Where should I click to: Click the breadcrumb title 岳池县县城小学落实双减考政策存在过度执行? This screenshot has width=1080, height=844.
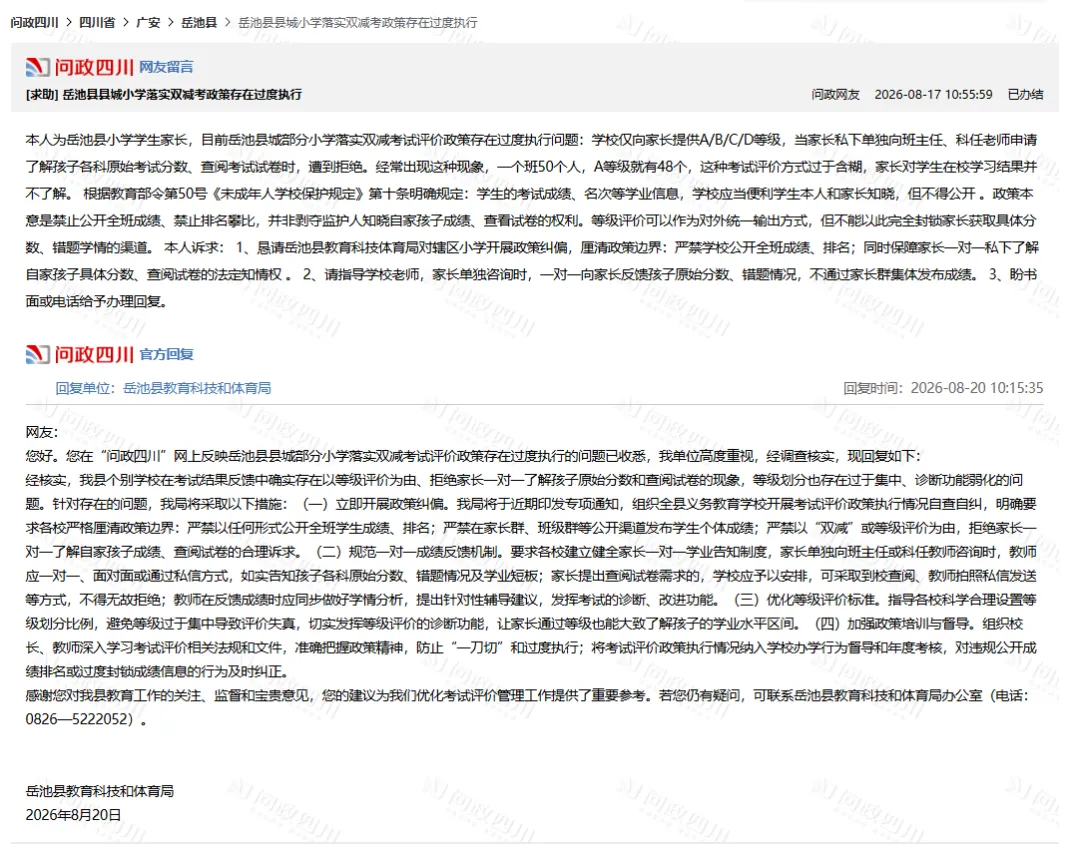357,23
